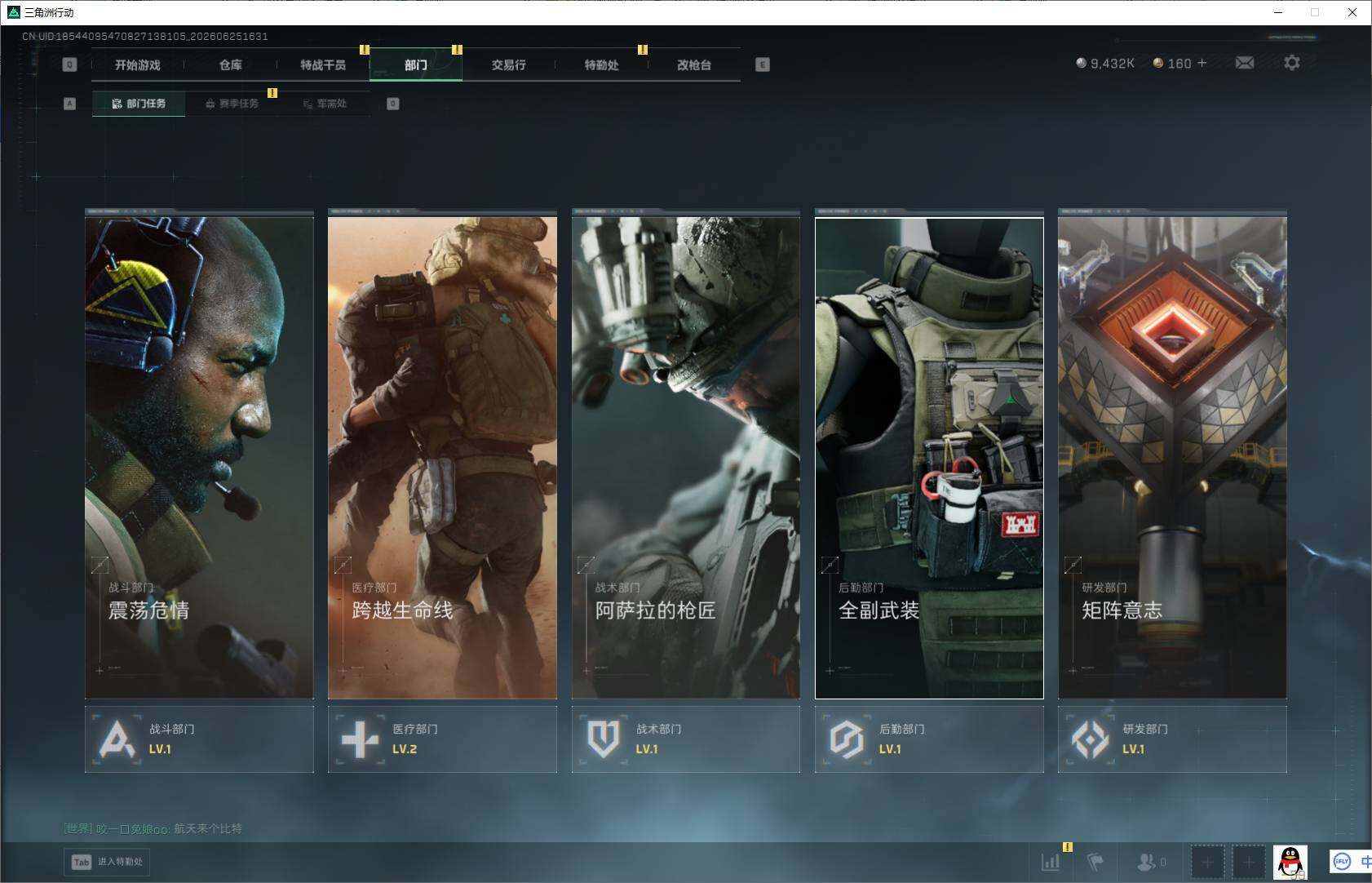Click the 后勤部门 LV.1 panel
Screen dimensions: 1372x883
pos(929,739)
